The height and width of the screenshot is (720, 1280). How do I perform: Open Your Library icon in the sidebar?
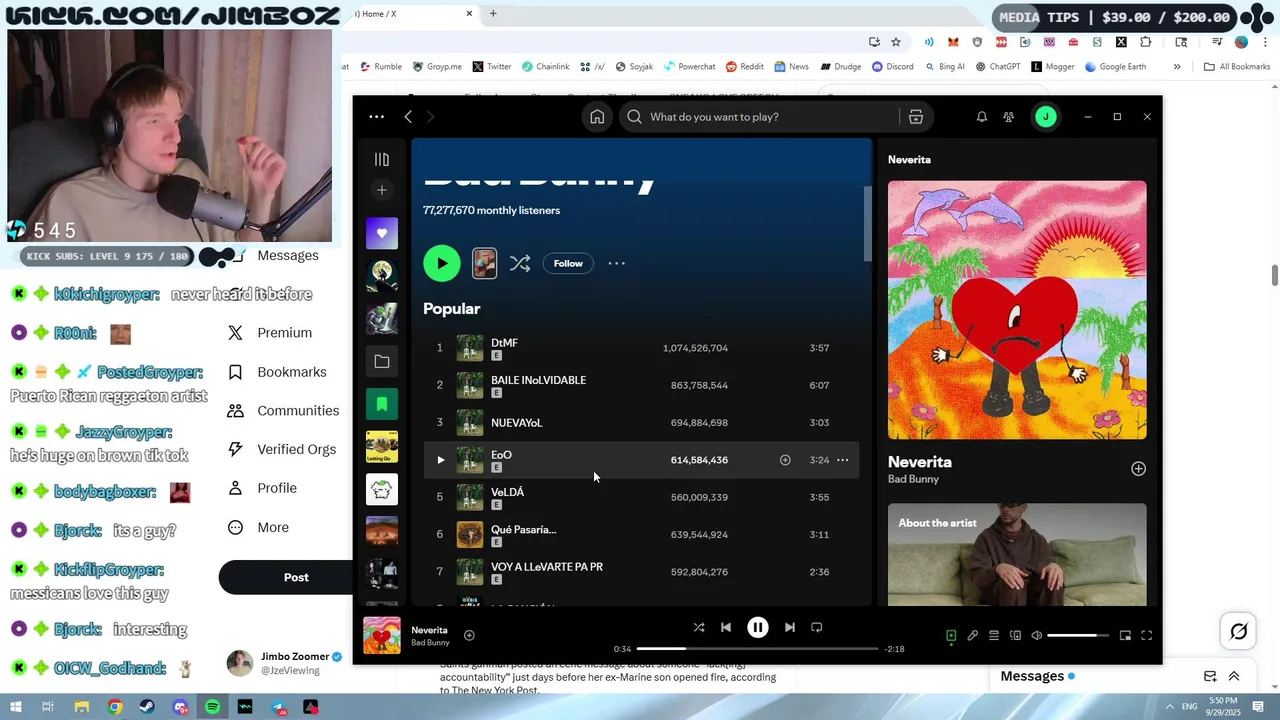pos(381,159)
